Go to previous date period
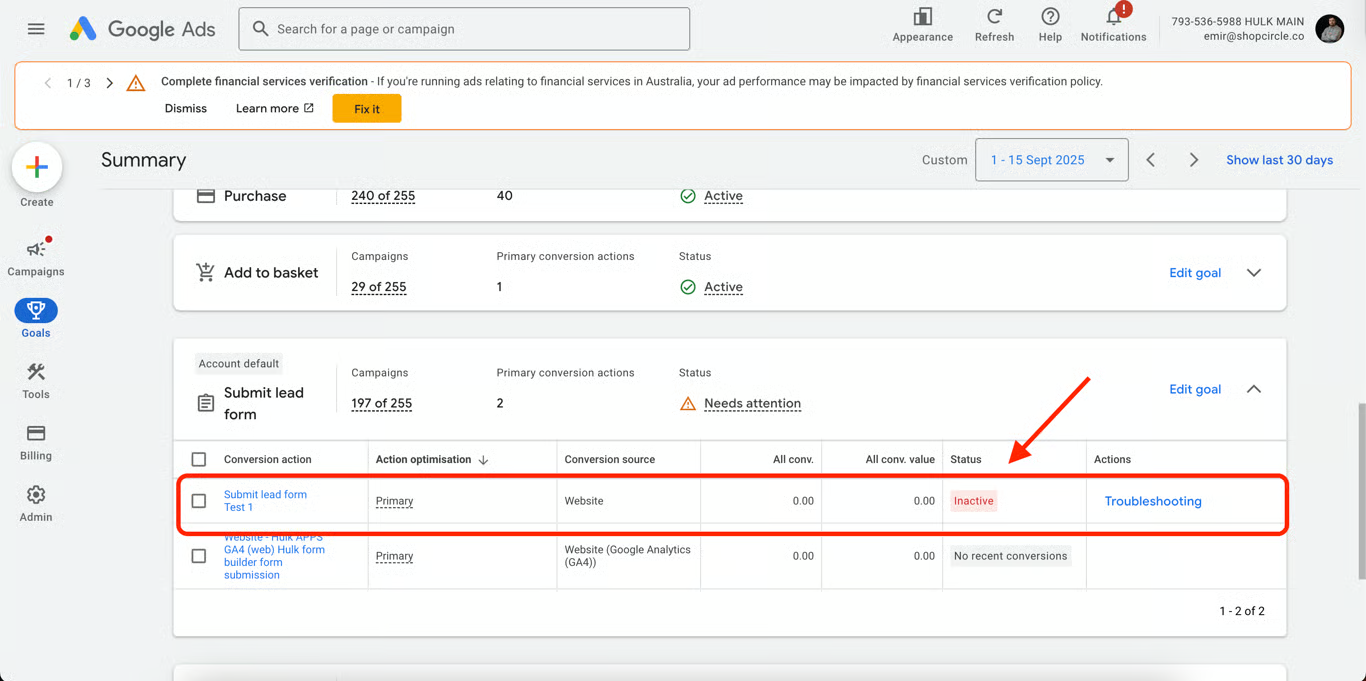Viewport: 1366px width, 681px height. click(x=1151, y=160)
